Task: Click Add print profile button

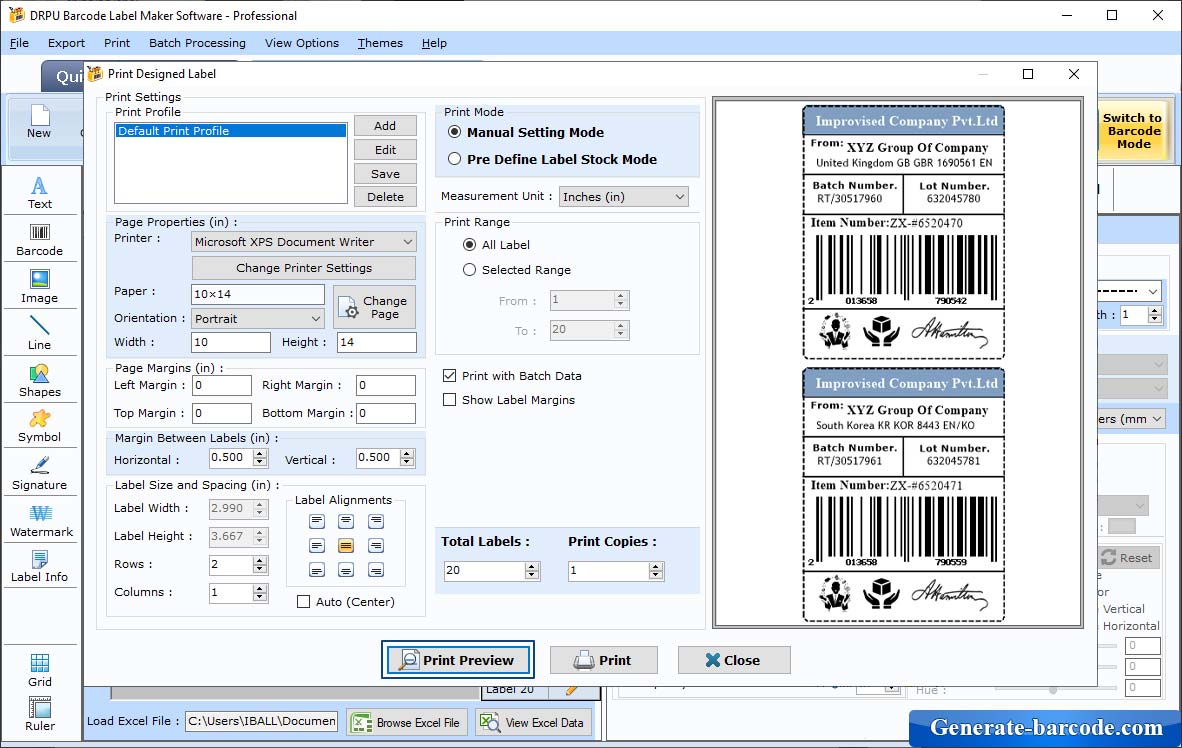Action: (385, 126)
